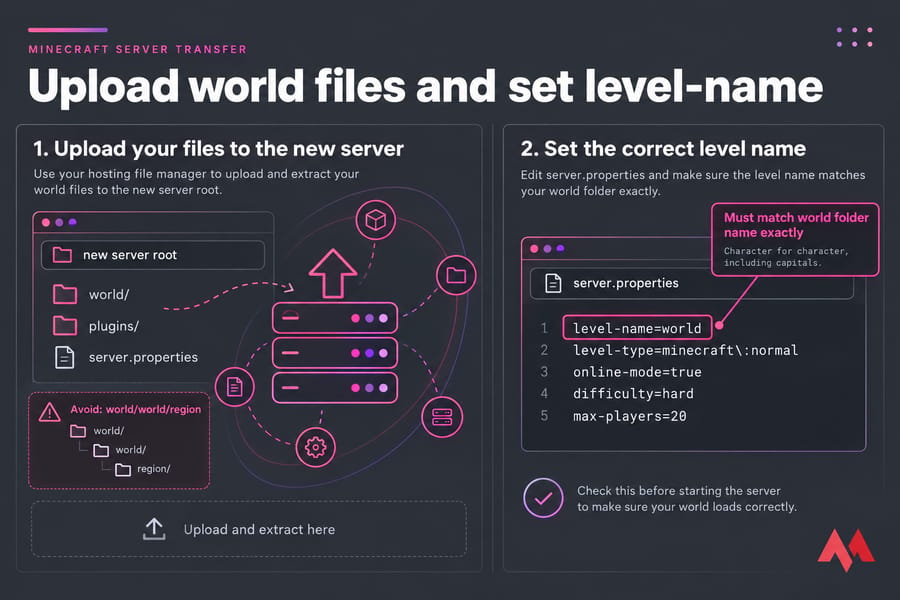The image size is (900, 600).
Task: Click Avoid: world/world/region warning text
Action: [135, 409]
